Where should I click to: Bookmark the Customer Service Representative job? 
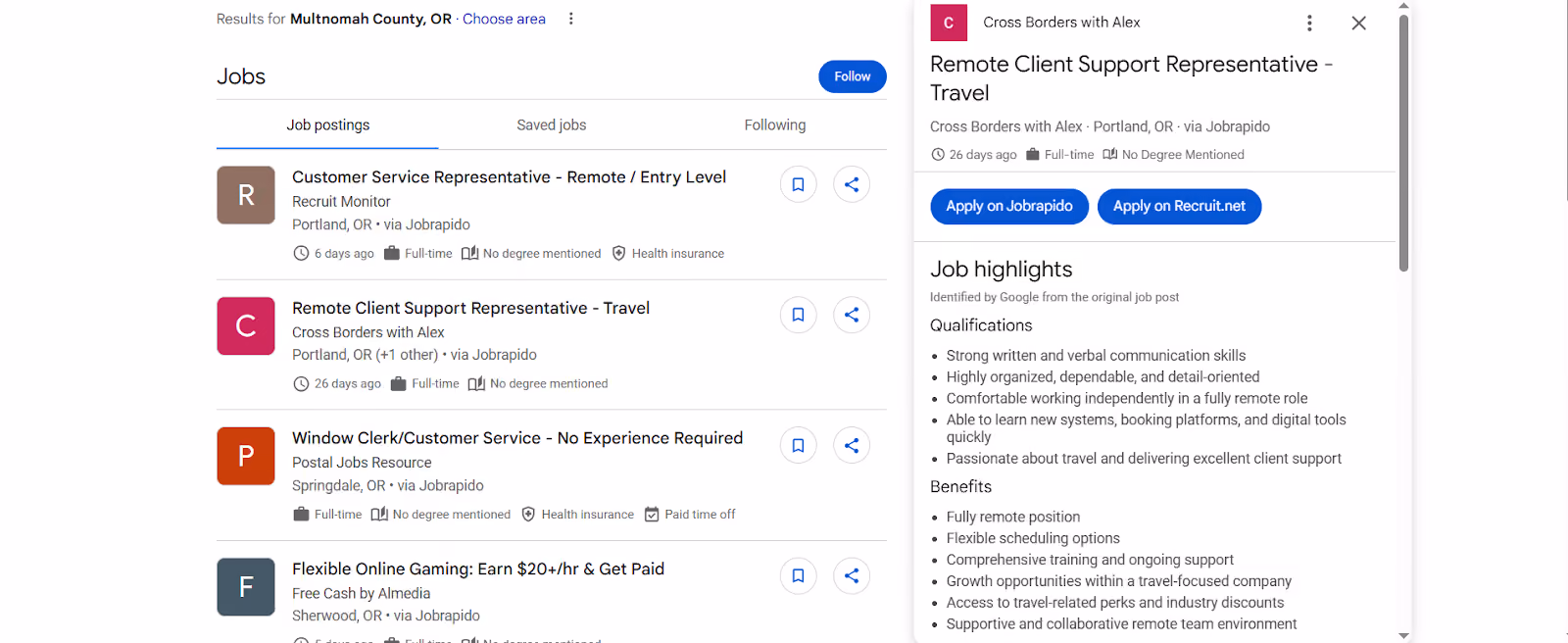click(x=798, y=184)
